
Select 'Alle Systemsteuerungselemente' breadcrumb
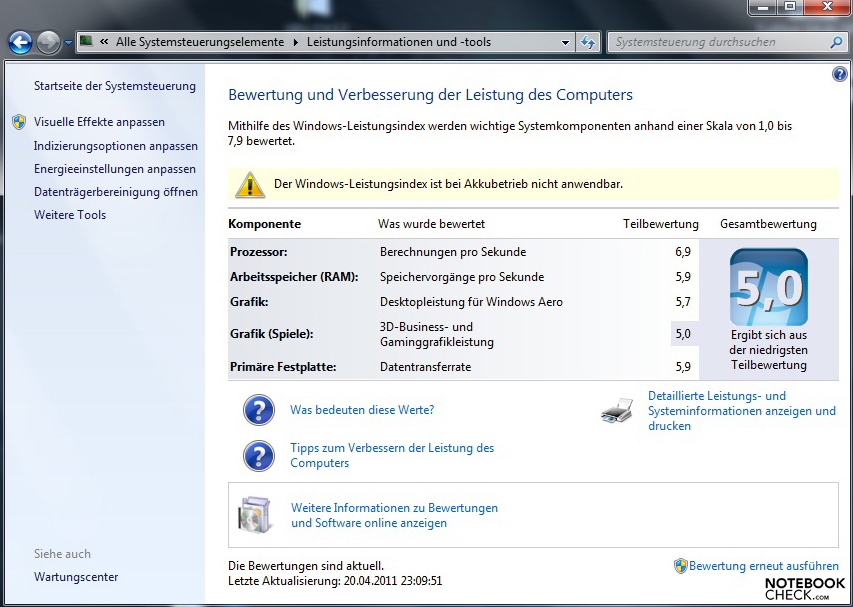tap(199, 42)
